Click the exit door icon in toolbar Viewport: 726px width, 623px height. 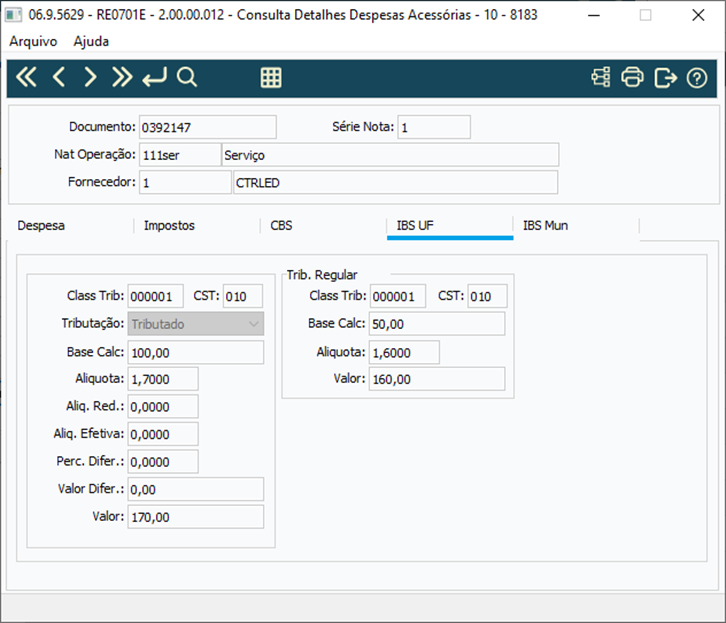(665, 77)
